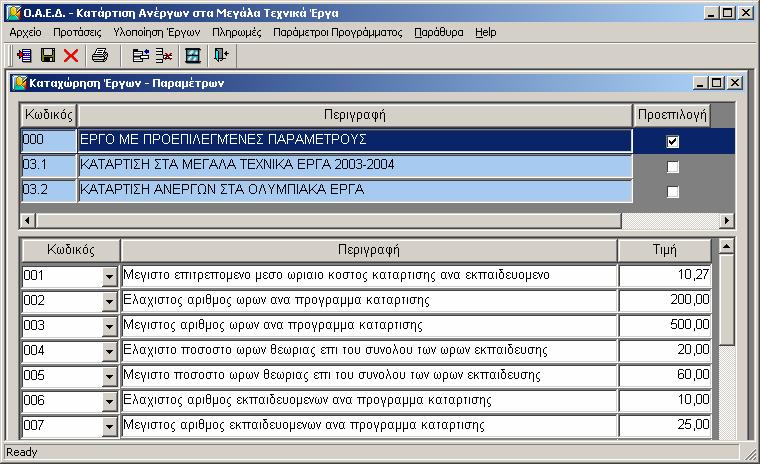Screen dimensions: 760x464
Task: Open the Παράθυρα menu
Action: pos(439,32)
